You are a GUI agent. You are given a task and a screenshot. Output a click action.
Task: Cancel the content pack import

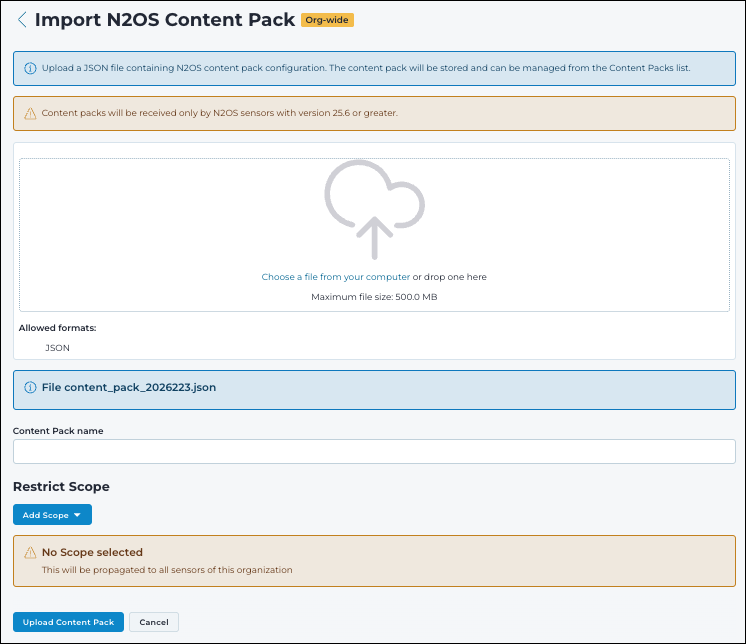coord(154,622)
